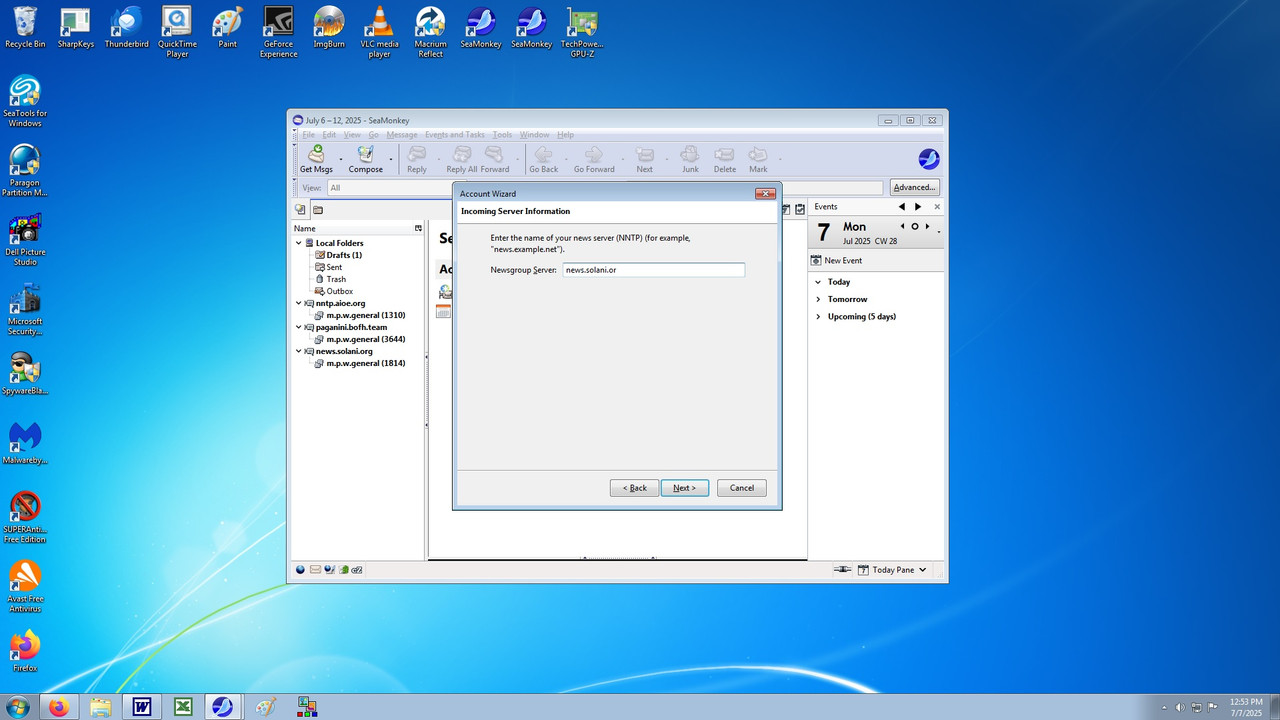Open the Recycle Bin desktop icon
This screenshot has width=1280, height=720.
point(25,28)
